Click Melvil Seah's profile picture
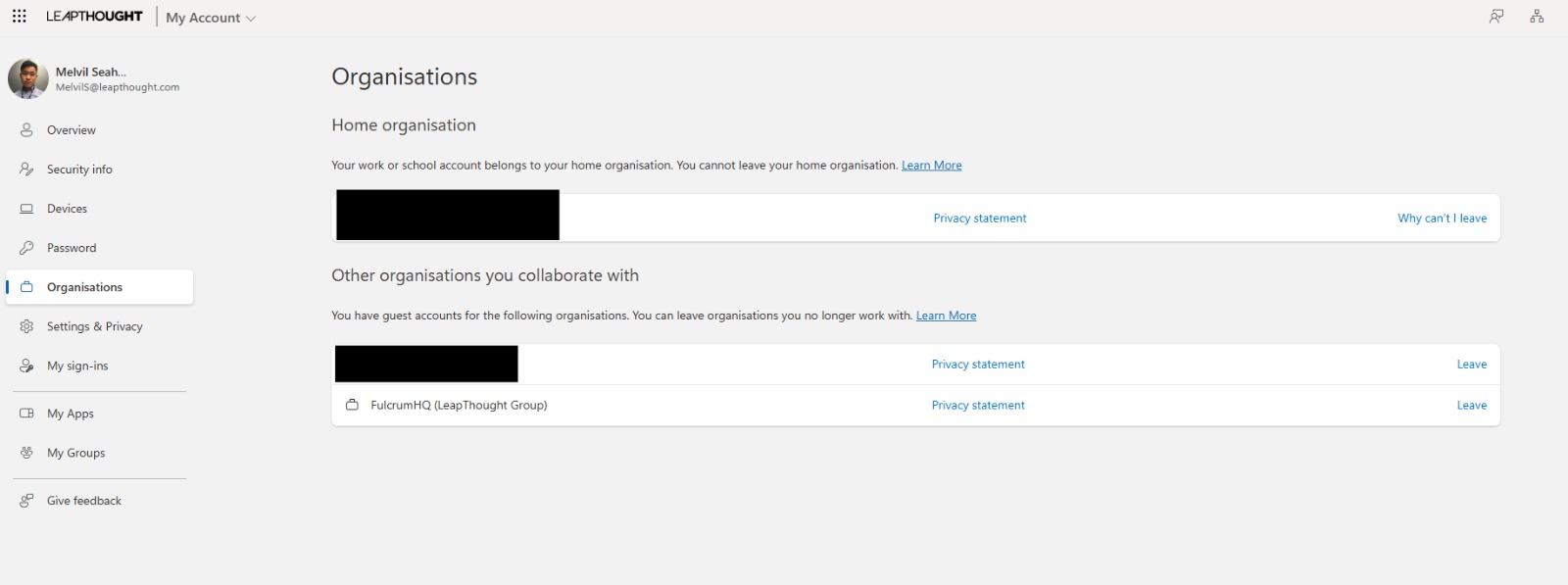Image resolution: width=1568 pixels, height=585 pixels. [27, 78]
